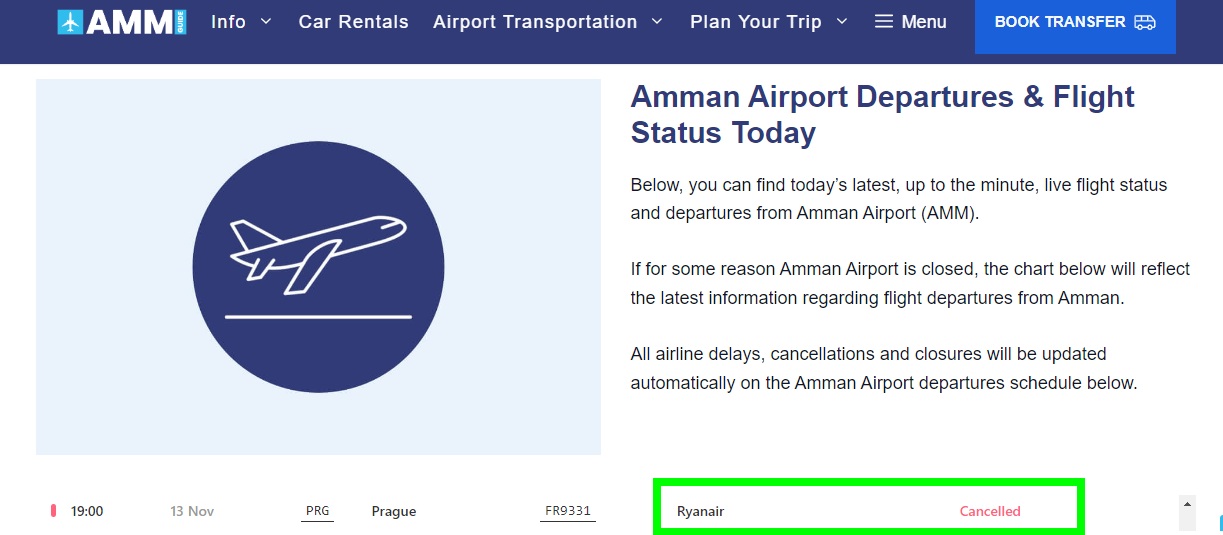Viewport: 1223px width, 535px height.
Task: Open the hamburger menu icon
Action: 884,21
